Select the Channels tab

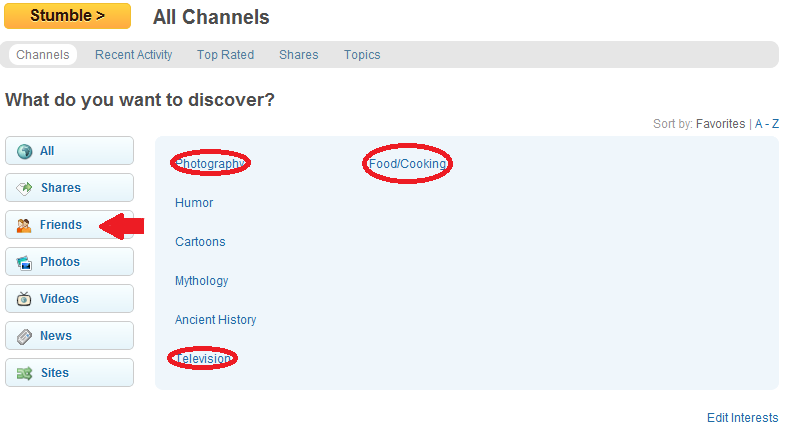coord(43,55)
